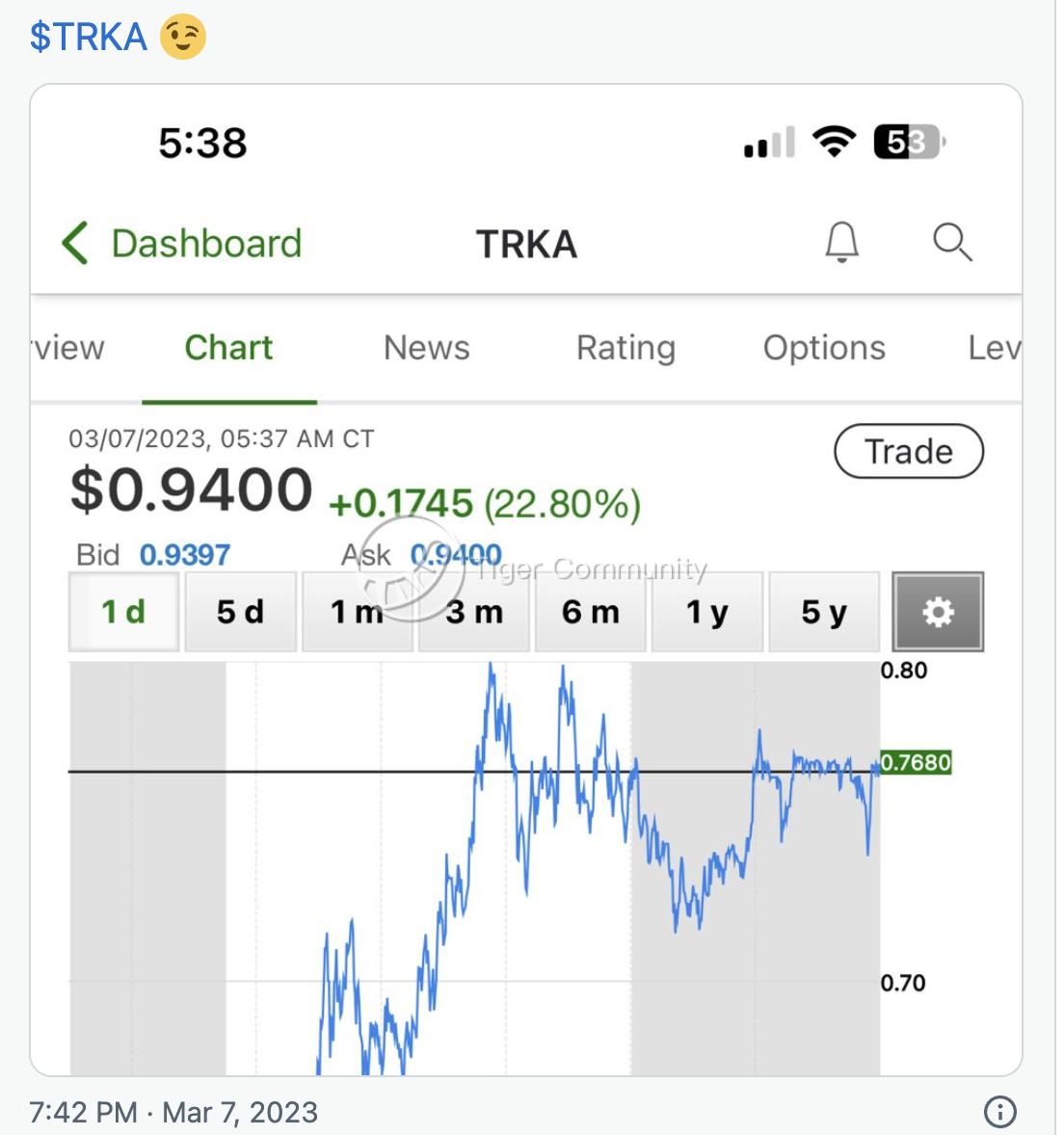The height and width of the screenshot is (1135, 1064).
Task: Open chart settings gear button
Action: pos(938,612)
